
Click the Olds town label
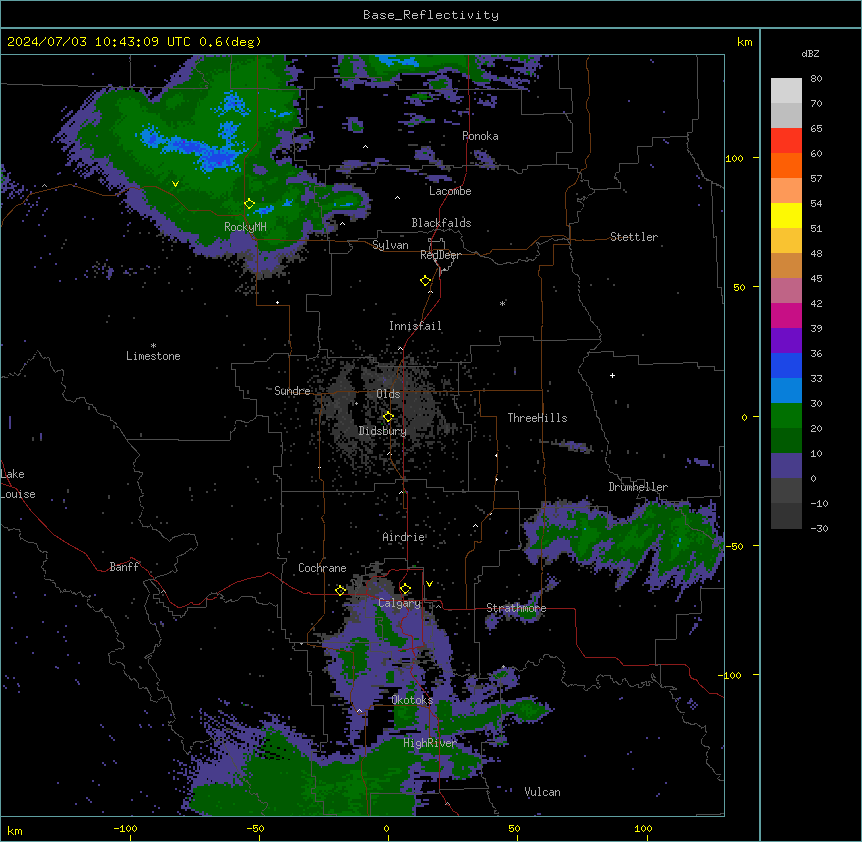point(388,394)
